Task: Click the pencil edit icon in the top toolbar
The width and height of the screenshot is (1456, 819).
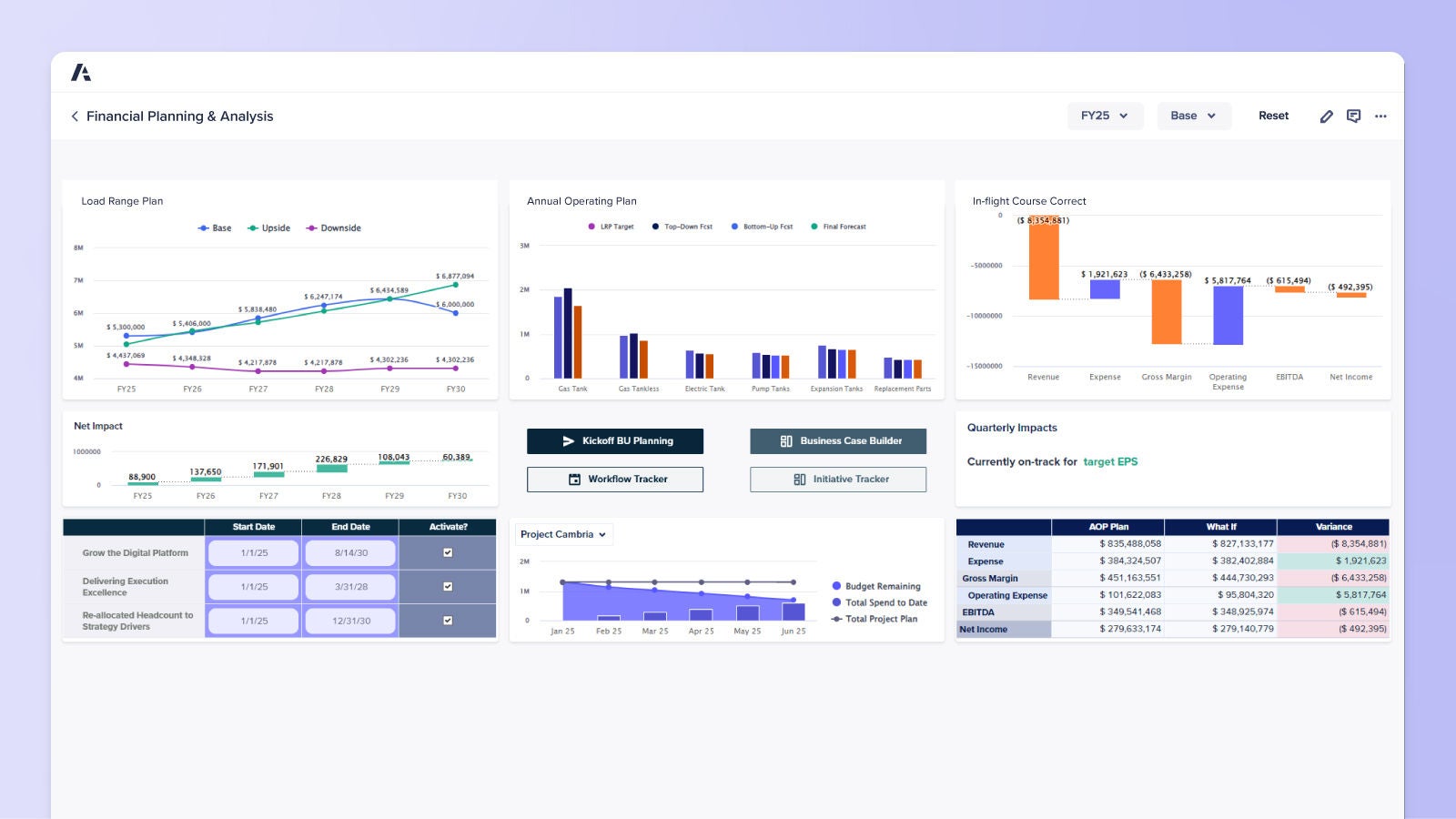Action: [1327, 116]
